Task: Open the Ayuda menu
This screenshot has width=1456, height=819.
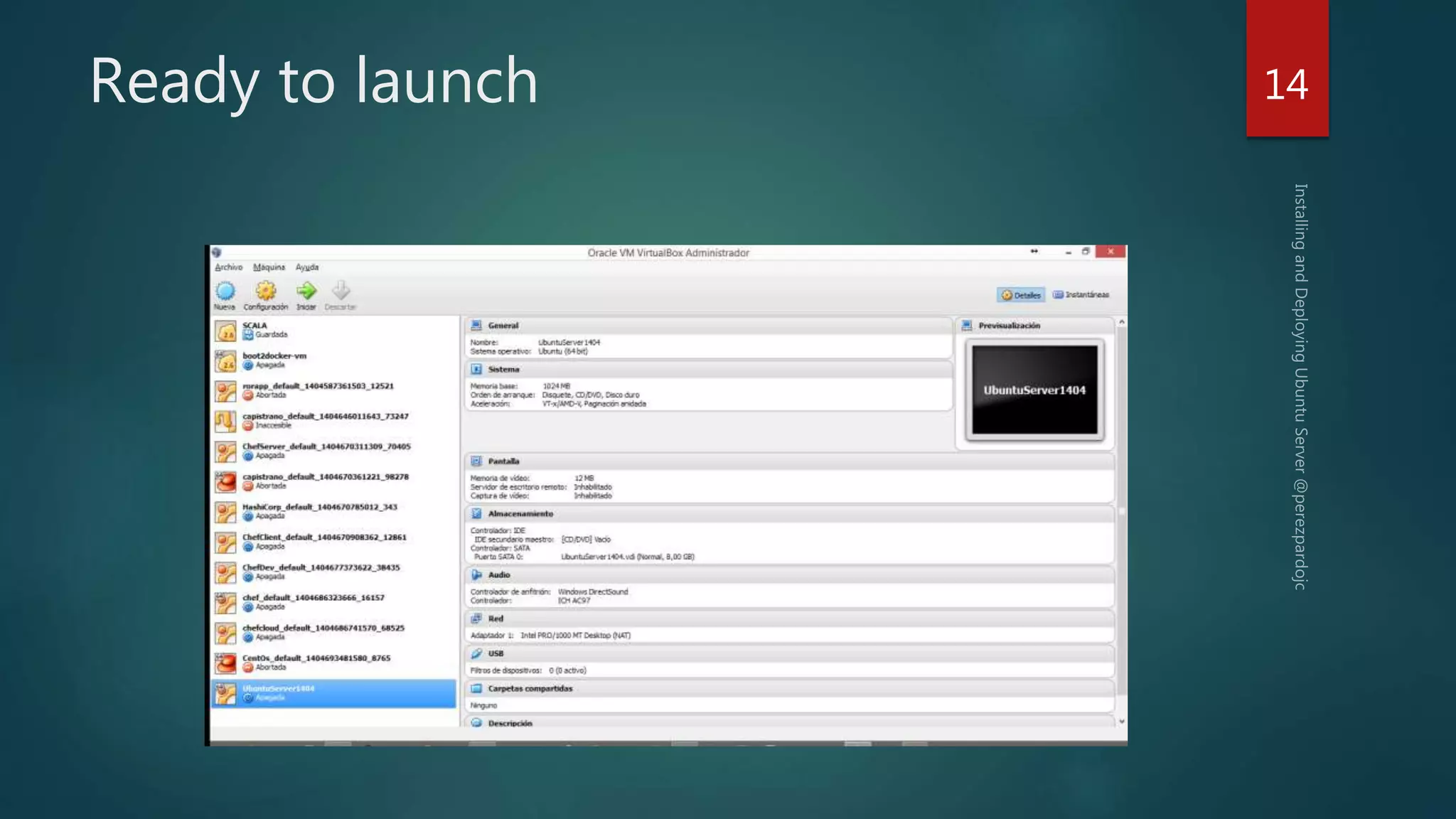Action: pos(307,267)
